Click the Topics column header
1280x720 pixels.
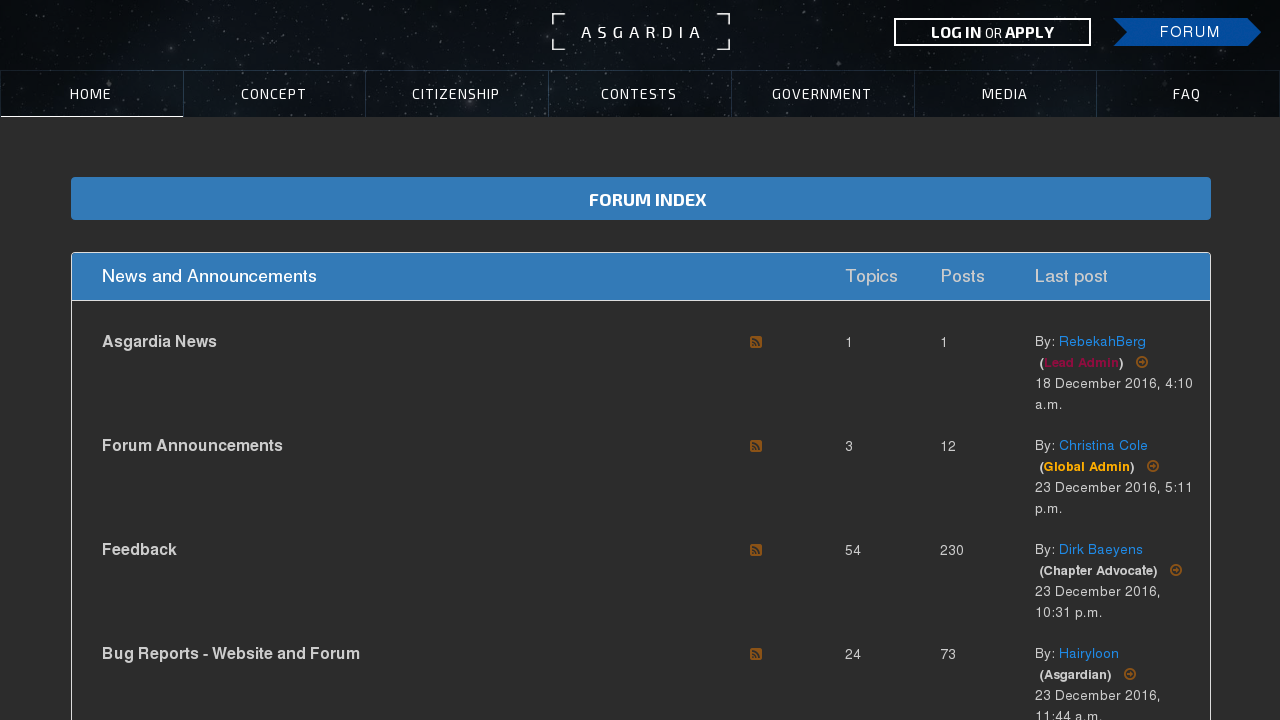point(871,276)
